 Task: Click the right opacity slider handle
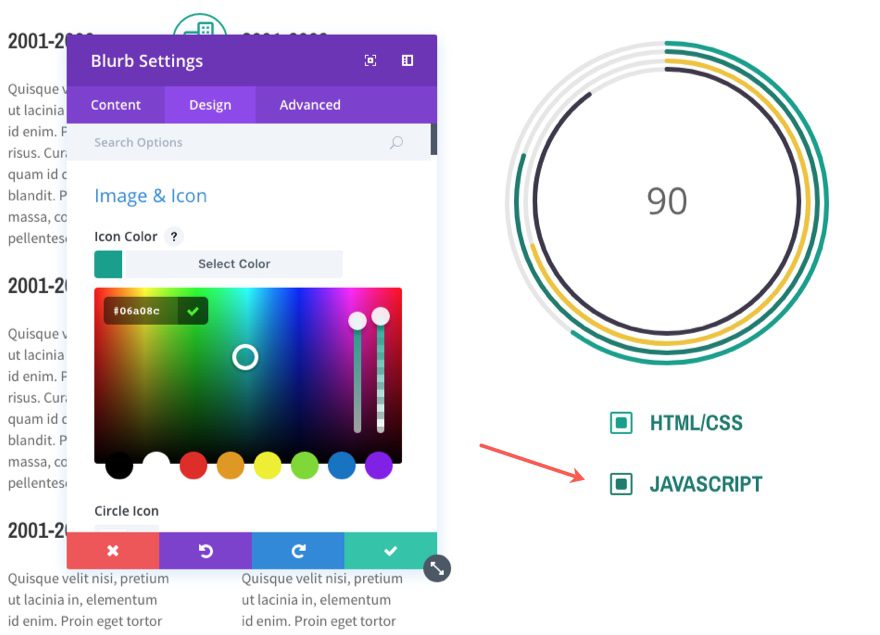[x=381, y=316]
